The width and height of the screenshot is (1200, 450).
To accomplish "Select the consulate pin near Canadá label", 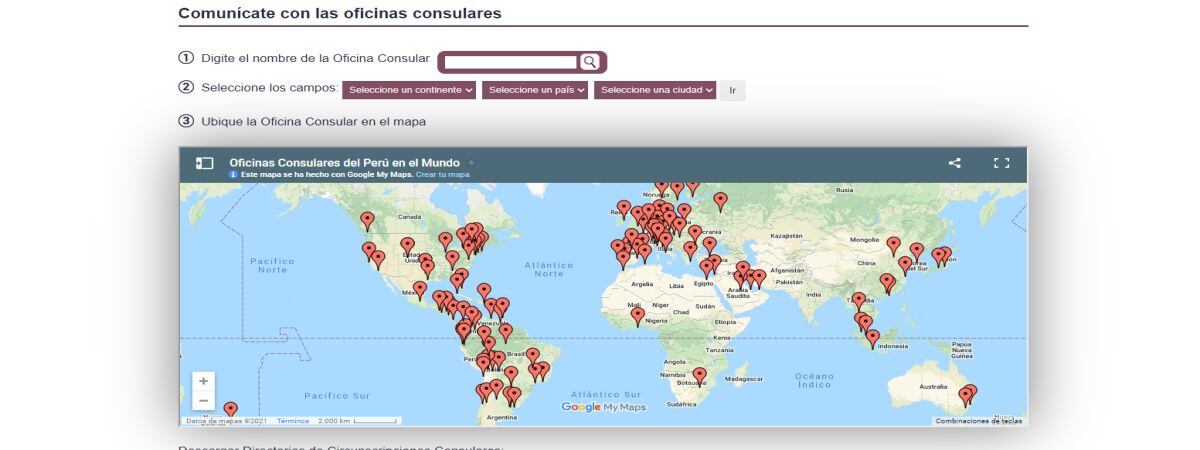I will [x=367, y=219].
